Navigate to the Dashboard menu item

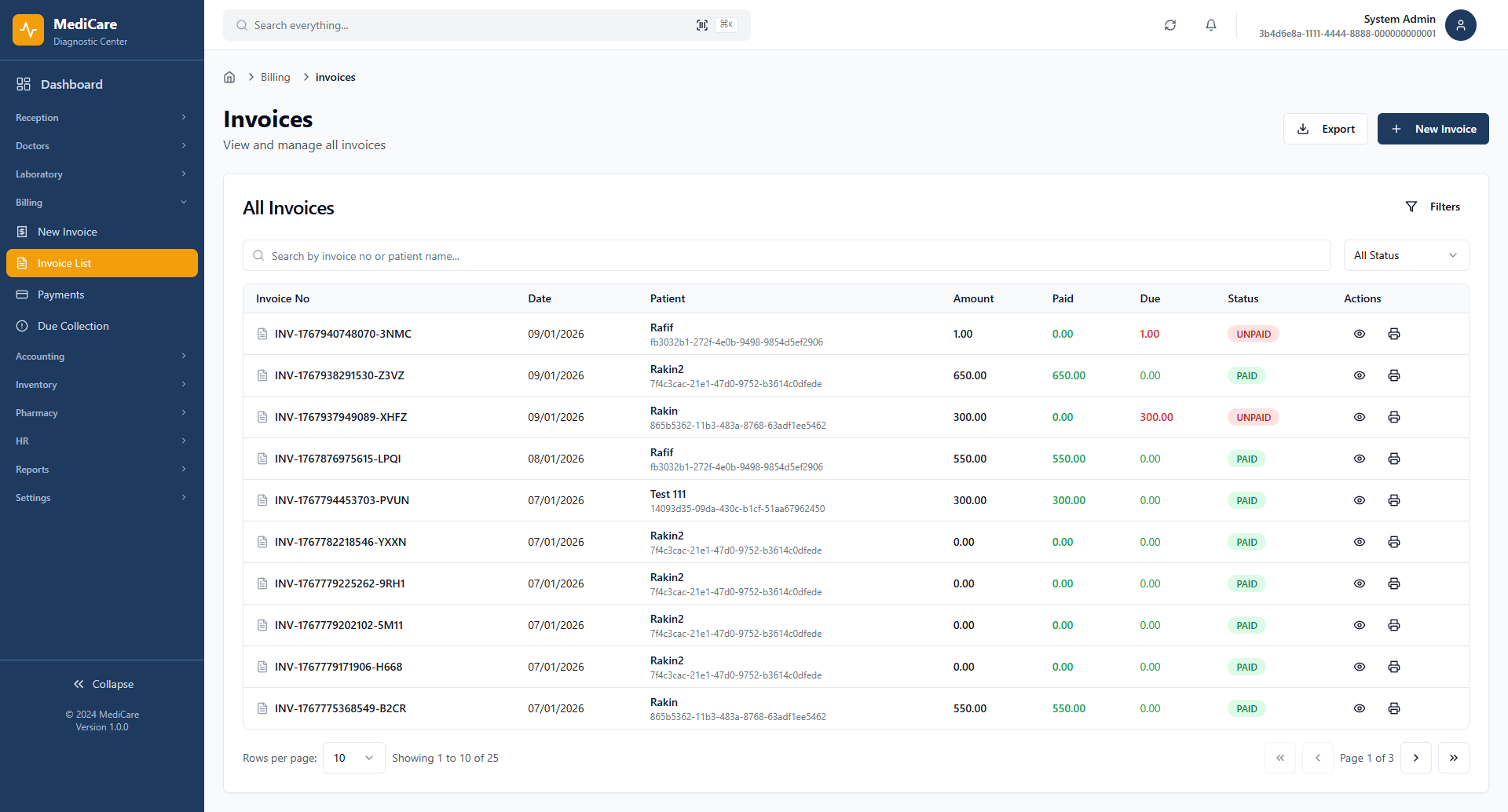(x=71, y=84)
